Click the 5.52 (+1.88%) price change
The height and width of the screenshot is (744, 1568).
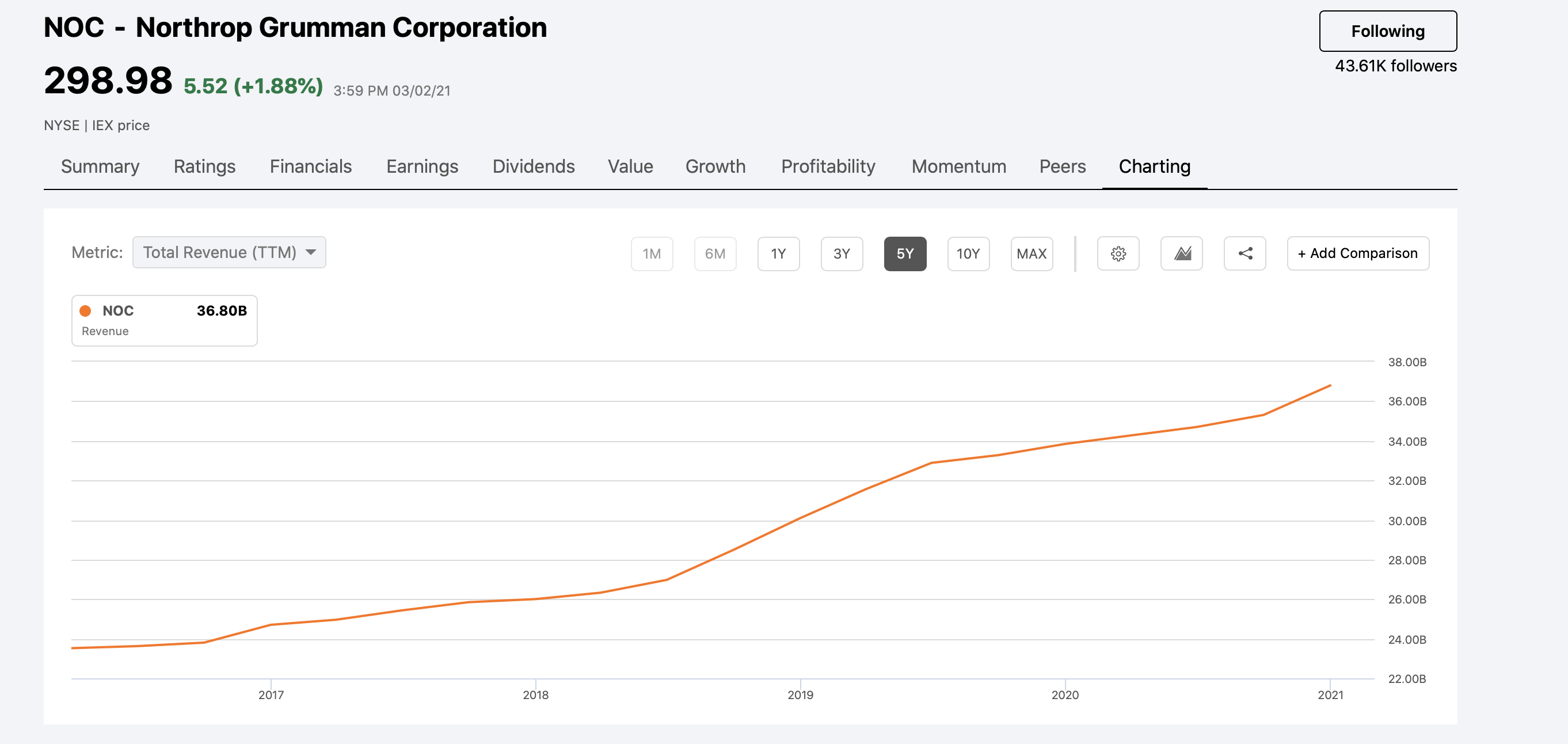pos(253,86)
